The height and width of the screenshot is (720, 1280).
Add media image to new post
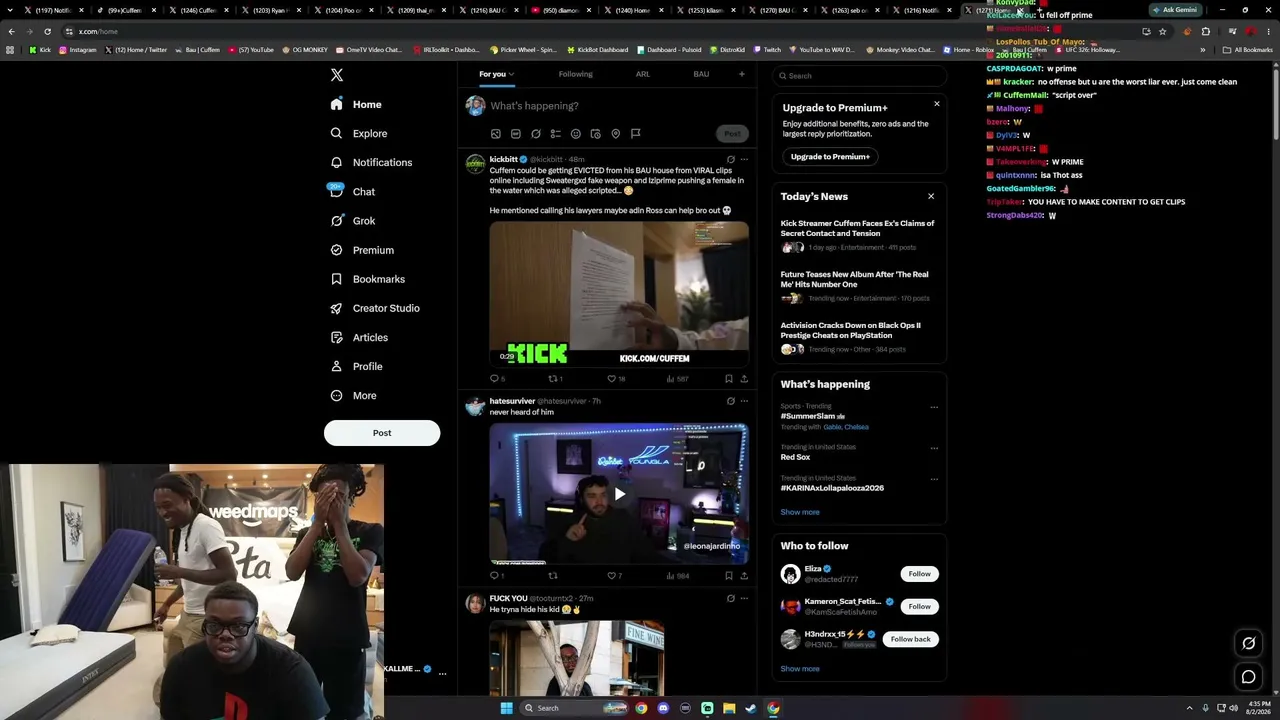tap(495, 134)
